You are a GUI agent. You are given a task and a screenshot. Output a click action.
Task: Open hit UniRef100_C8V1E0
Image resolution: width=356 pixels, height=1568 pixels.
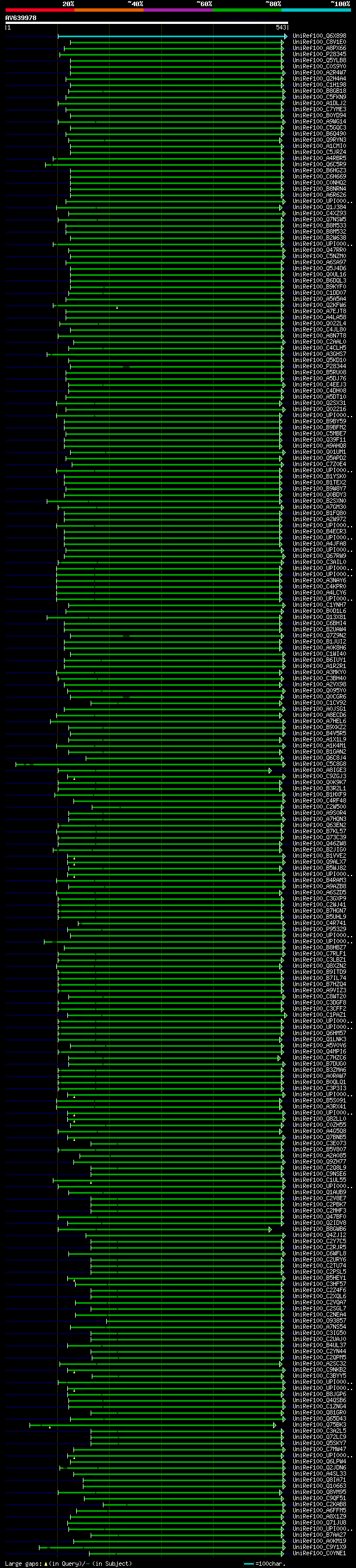[319, 42]
